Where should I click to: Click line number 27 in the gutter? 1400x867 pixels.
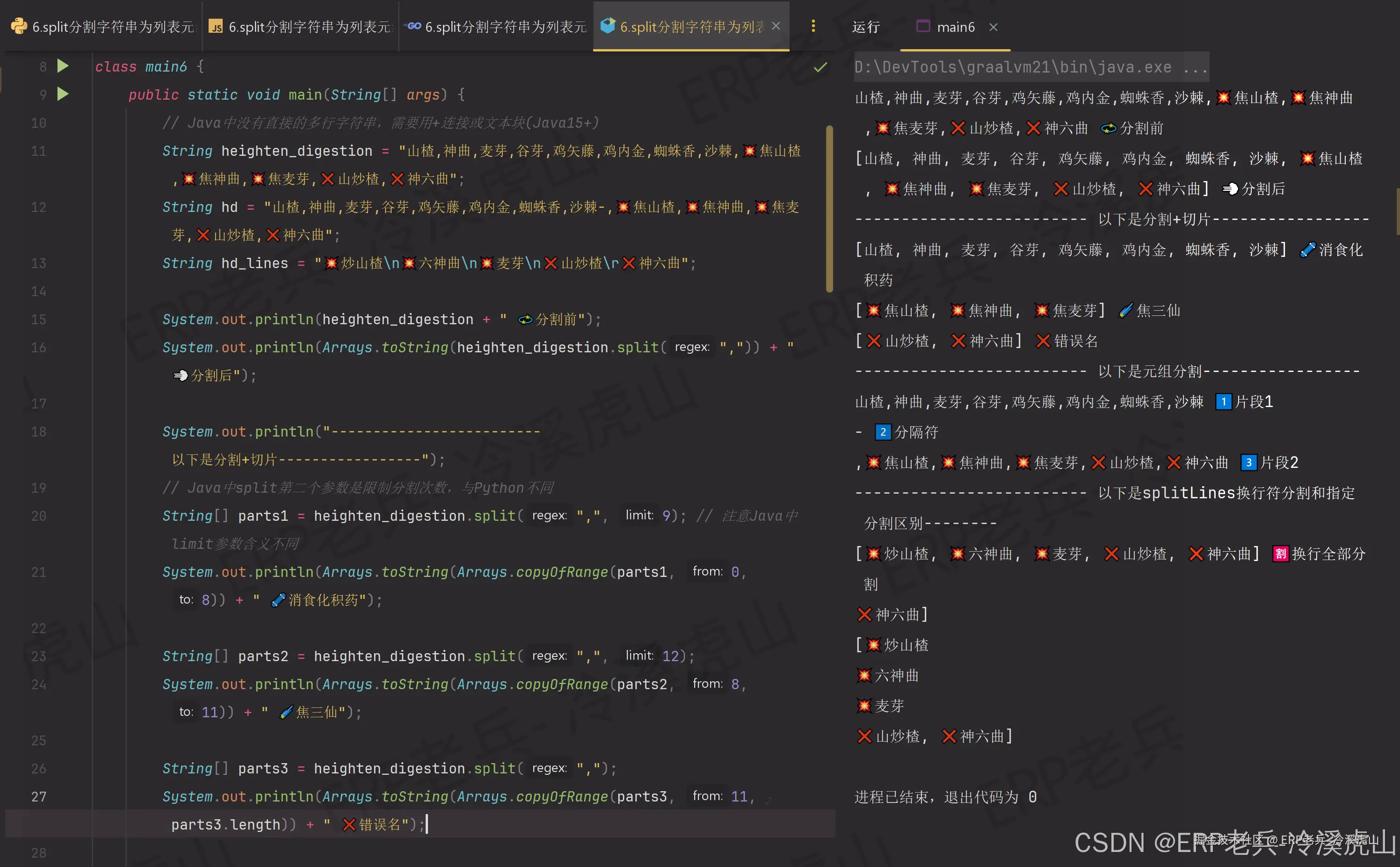pyautogui.click(x=38, y=796)
